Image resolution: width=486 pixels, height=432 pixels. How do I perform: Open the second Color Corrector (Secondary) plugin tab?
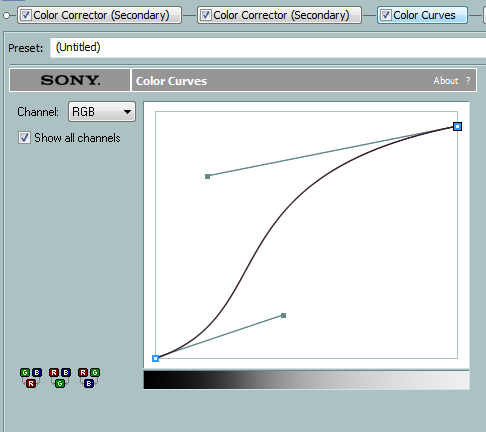click(279, 15)
